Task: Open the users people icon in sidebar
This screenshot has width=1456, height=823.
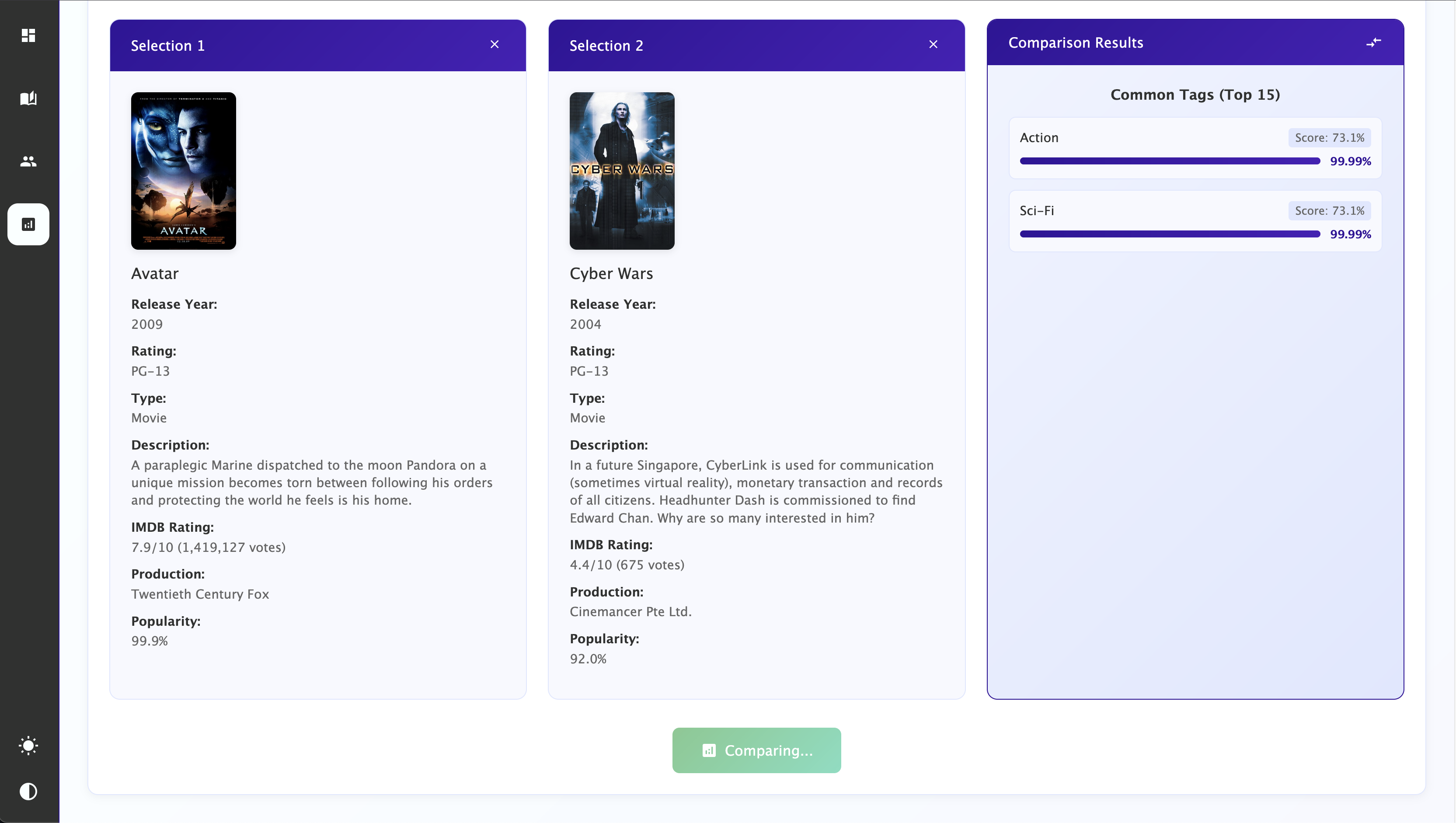Action: coord(28,162)
